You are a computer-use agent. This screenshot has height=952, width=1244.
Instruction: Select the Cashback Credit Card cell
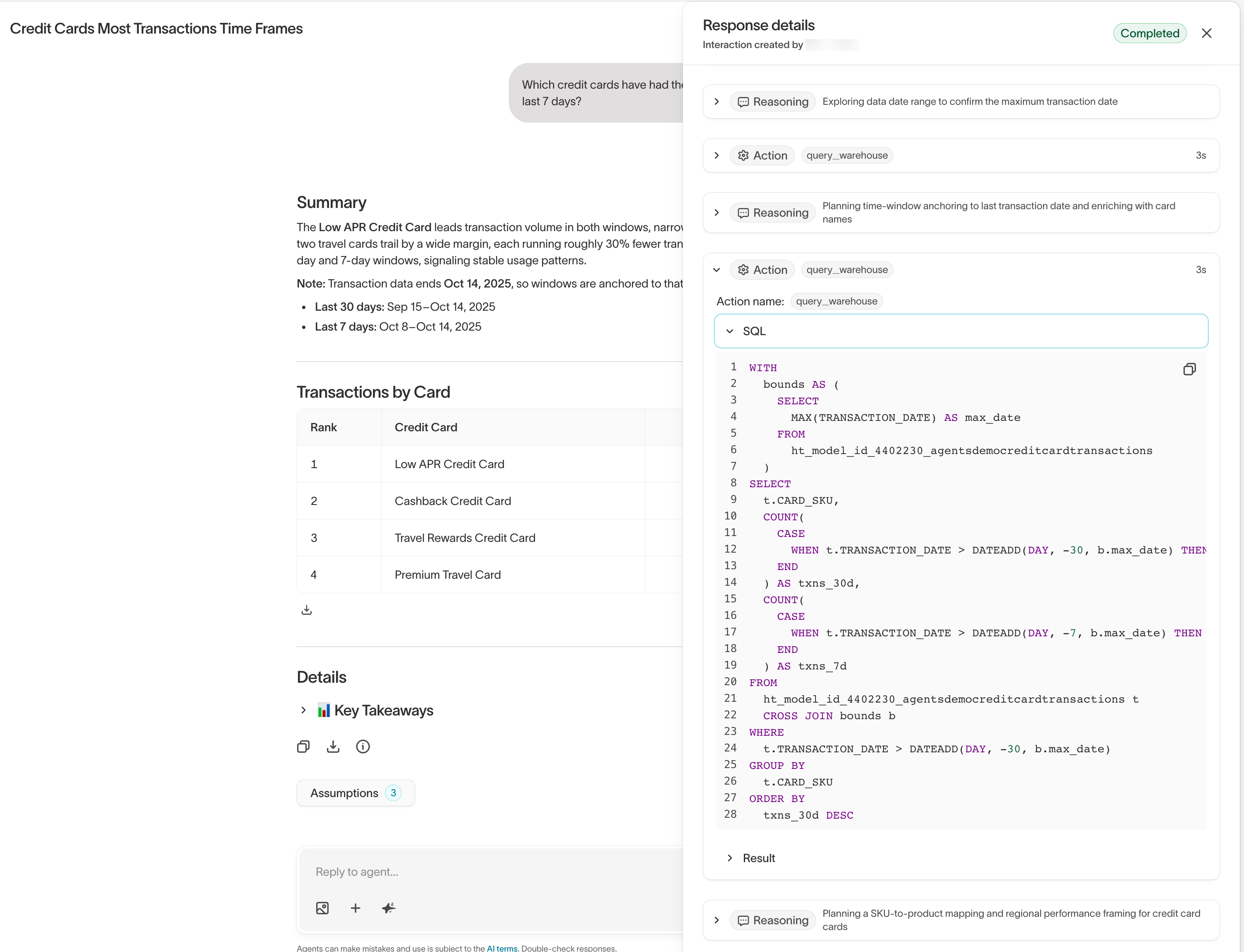(x=513, y=501)
